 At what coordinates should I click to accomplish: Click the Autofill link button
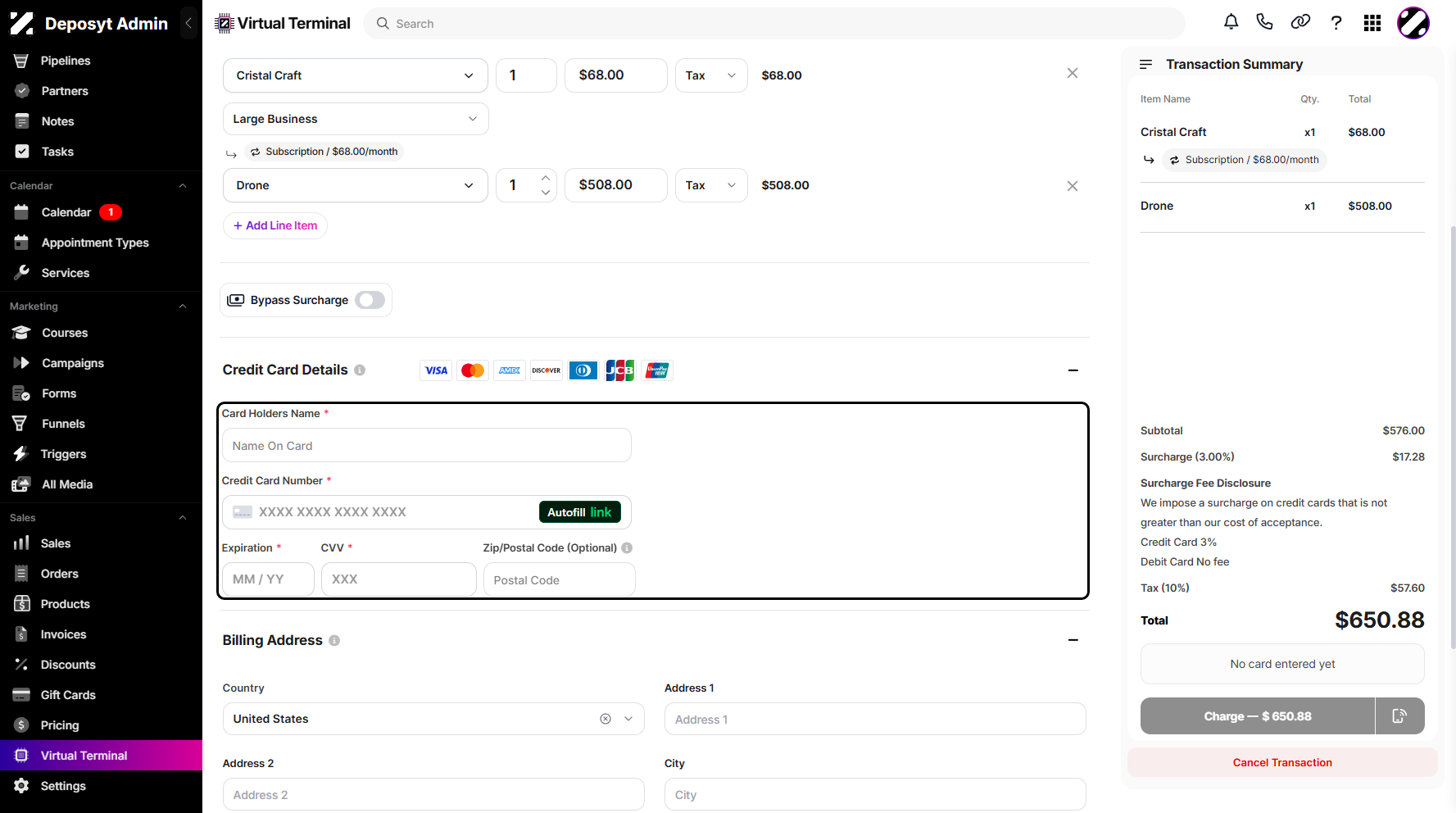click(580, 512)
